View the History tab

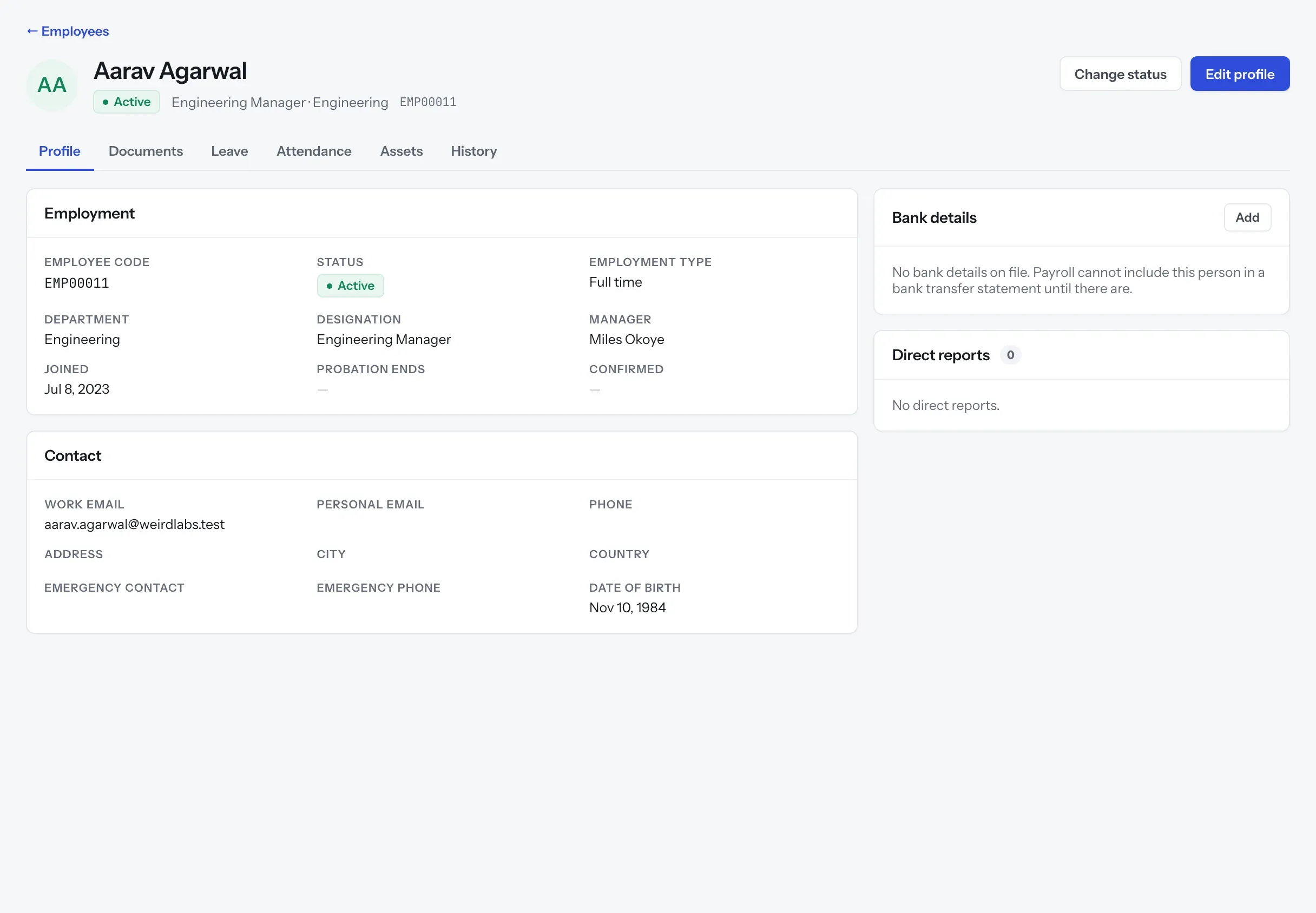pos(474,151)
